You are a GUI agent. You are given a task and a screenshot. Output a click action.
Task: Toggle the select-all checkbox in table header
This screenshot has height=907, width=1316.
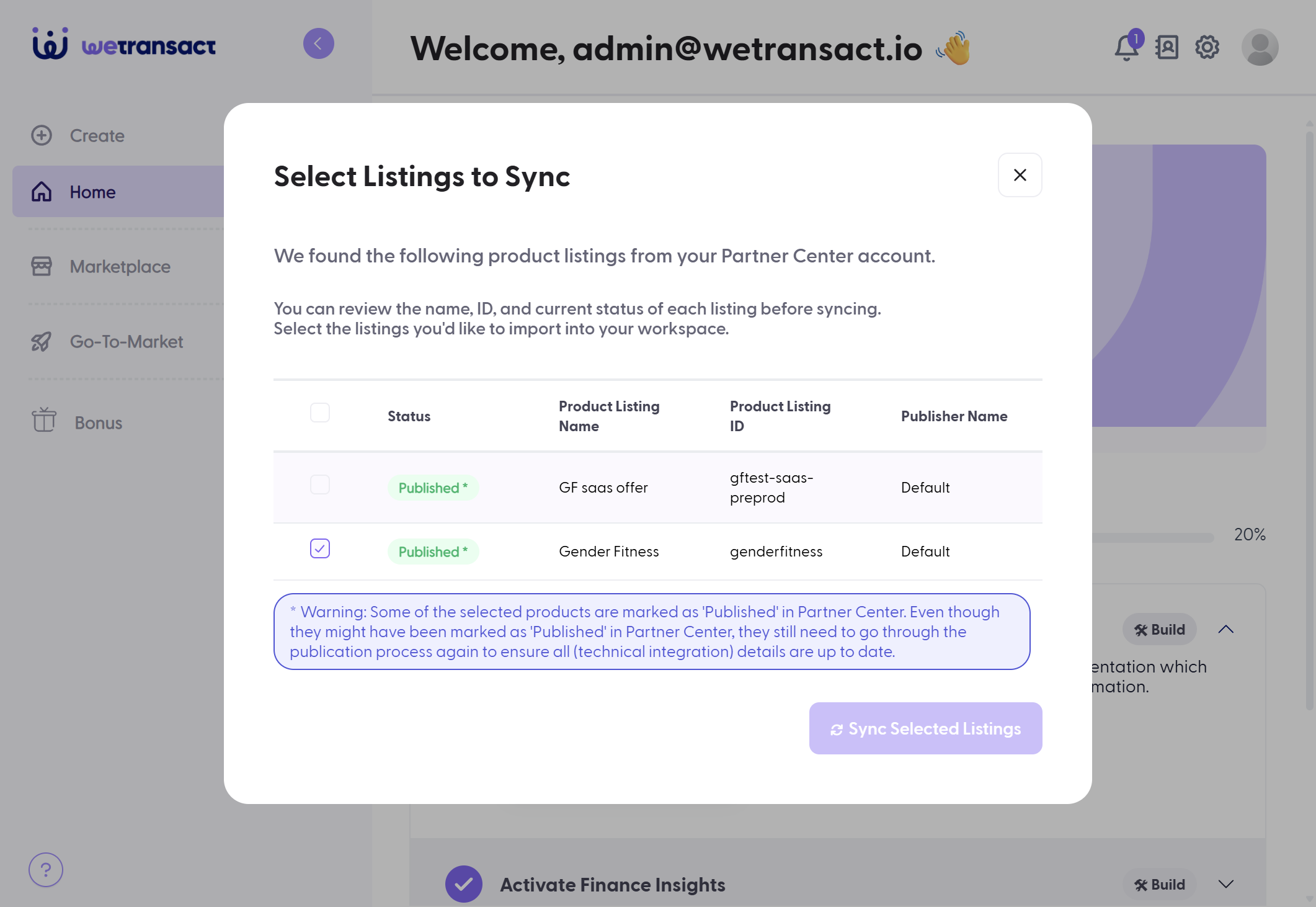(x=320, y=413)
